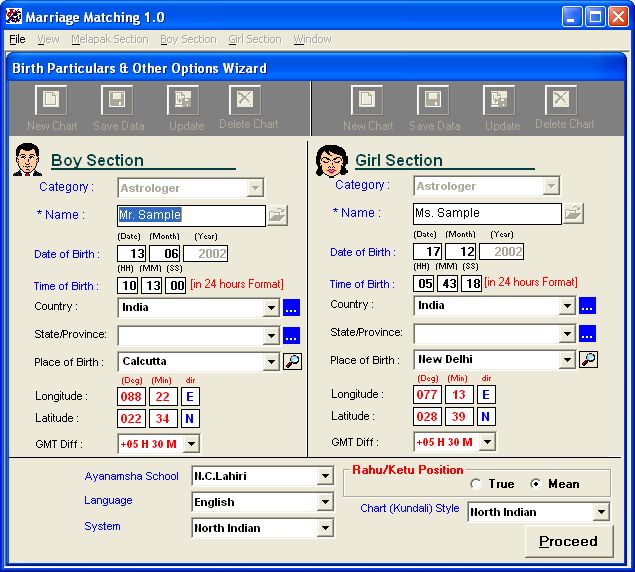
Task: Open the Language dropdown showing English
Action: click(324, 502)
